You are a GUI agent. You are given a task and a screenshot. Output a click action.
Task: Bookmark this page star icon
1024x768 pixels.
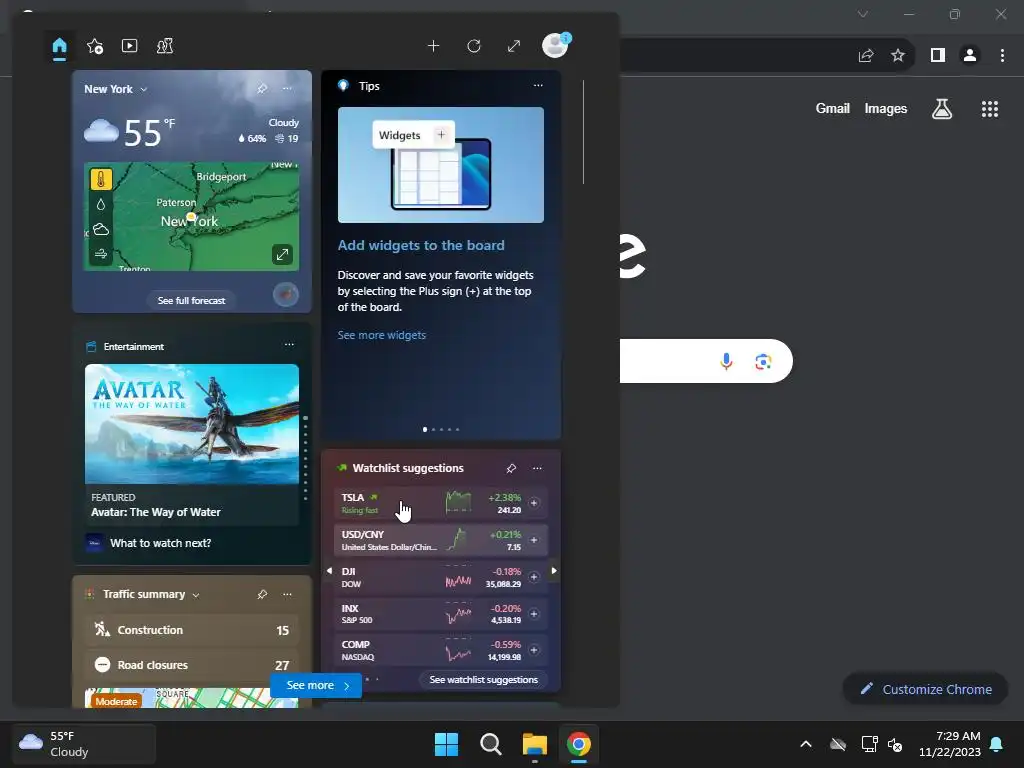(898, 56)
